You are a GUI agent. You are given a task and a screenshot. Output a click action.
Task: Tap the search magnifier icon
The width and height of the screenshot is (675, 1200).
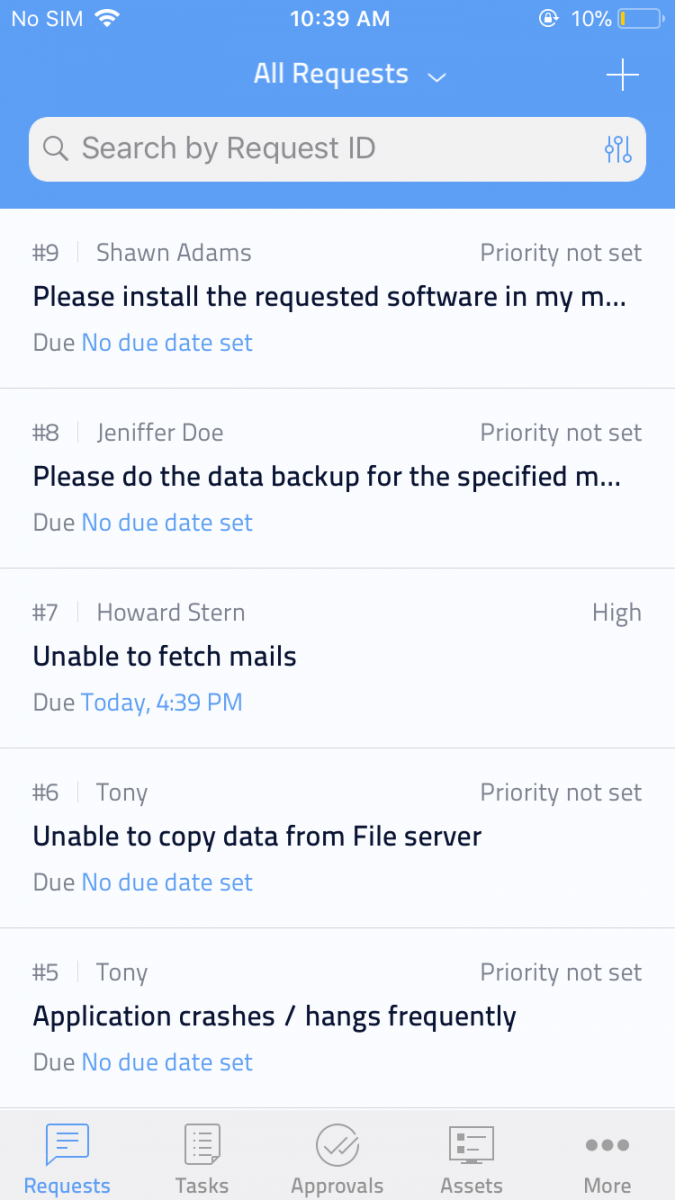pyautogui.click(x=56, y=149)
